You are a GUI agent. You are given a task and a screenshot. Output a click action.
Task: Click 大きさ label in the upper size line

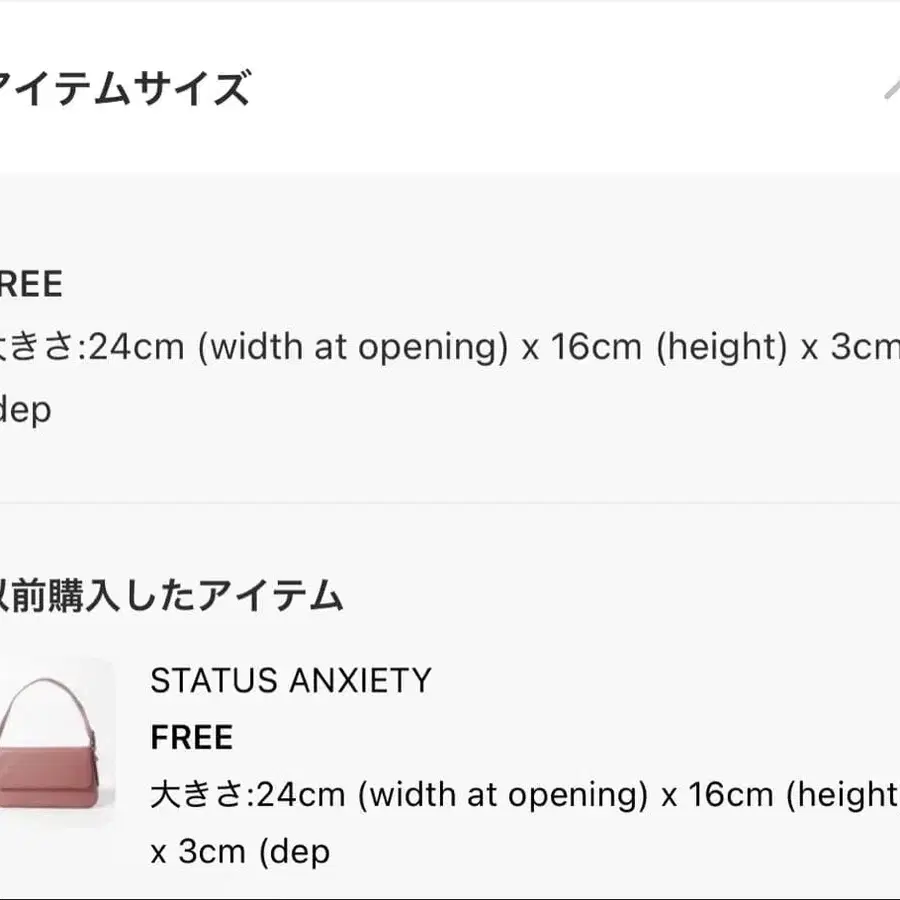42,347
